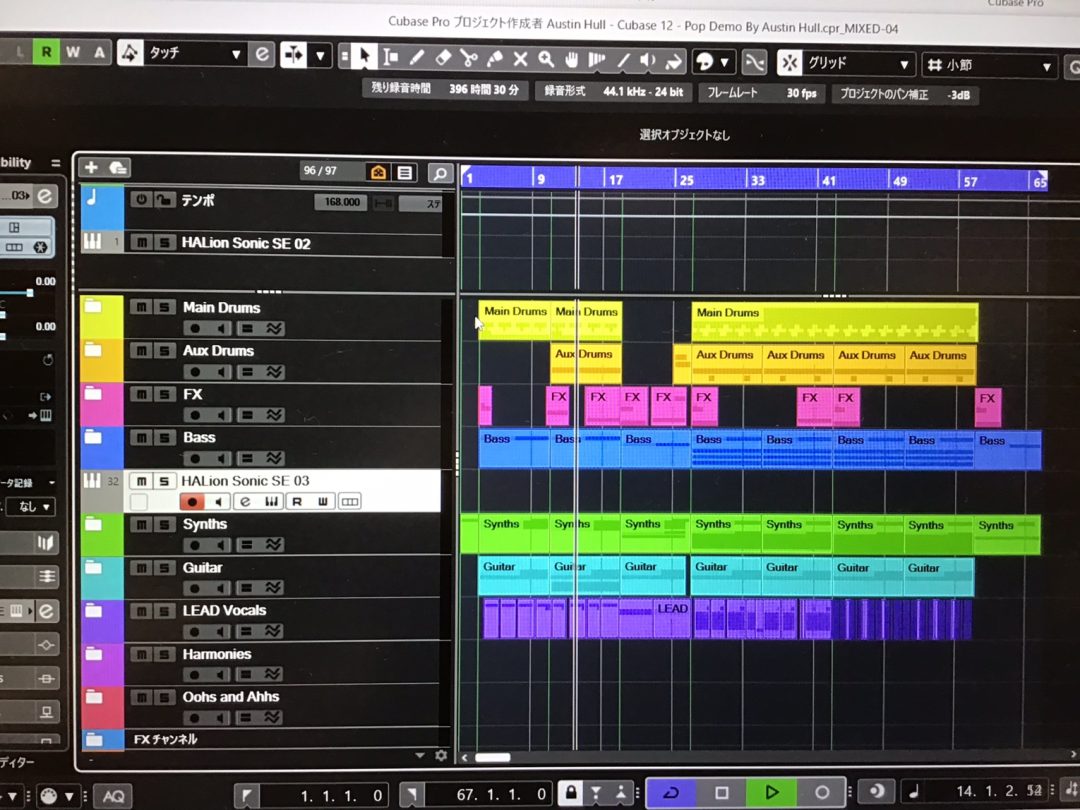
Task: Select the Play speaker tool
Action: click(647, 61)
